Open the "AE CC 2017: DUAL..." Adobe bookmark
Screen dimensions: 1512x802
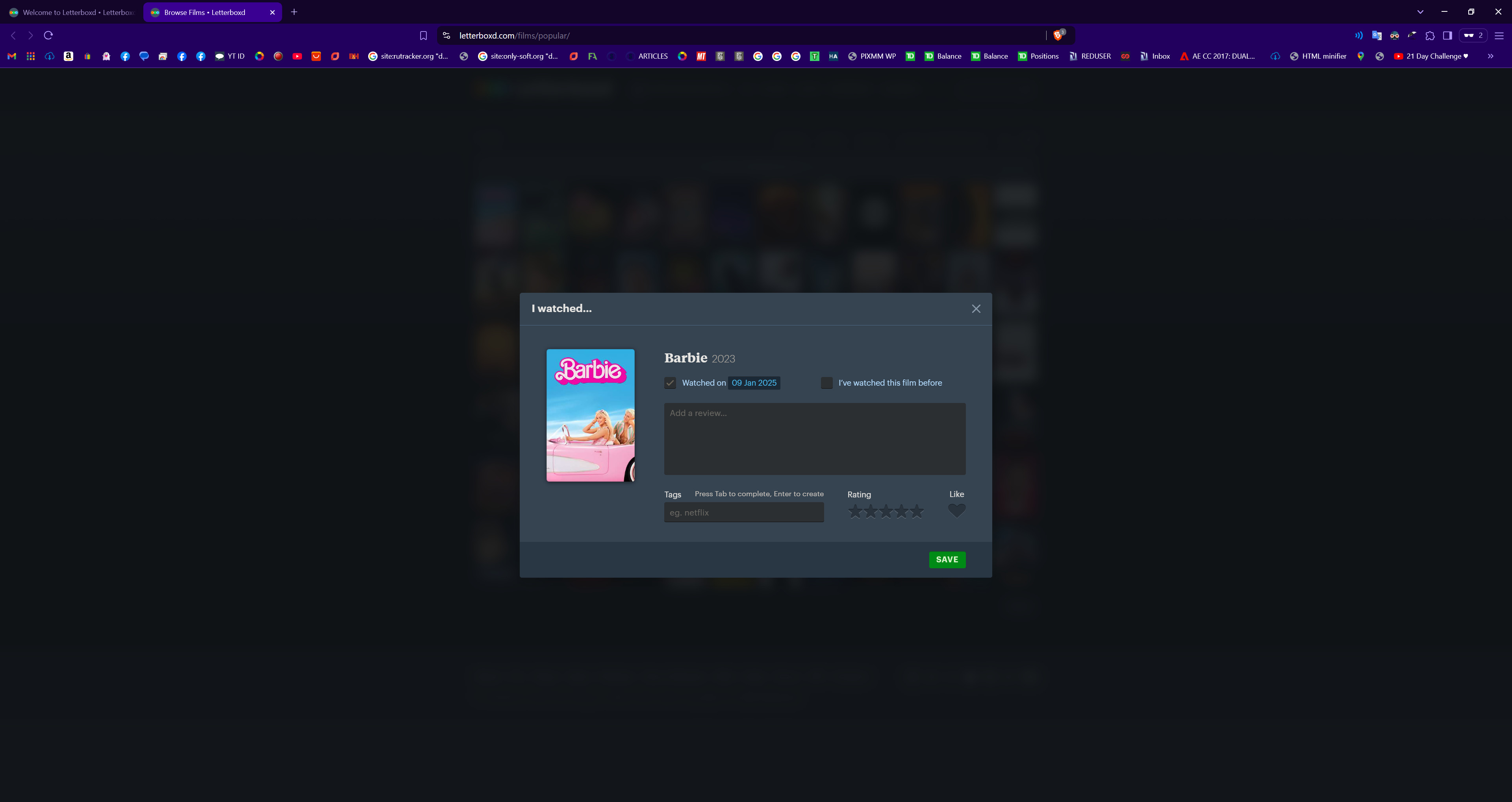click(1217, 56)
